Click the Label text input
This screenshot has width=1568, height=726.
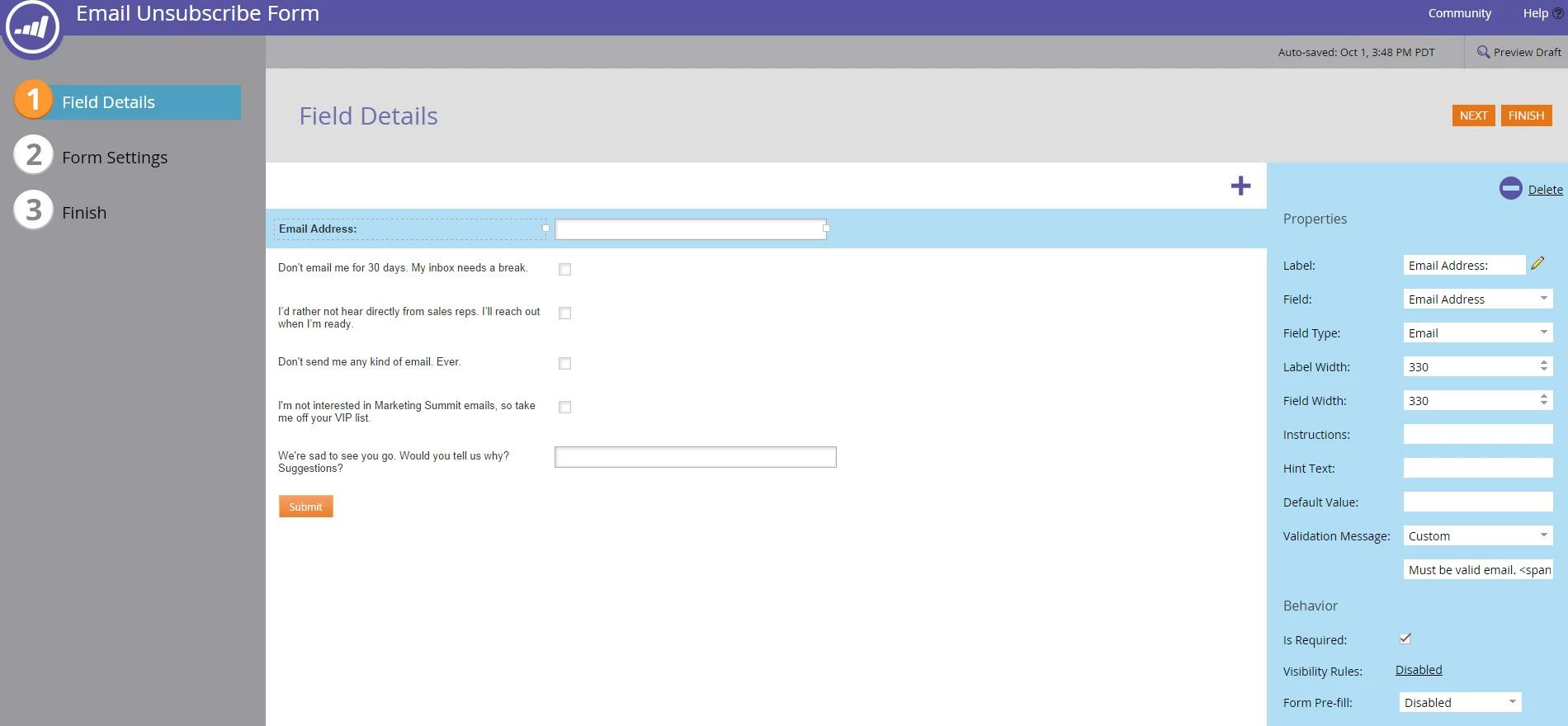coord(1464,265)
